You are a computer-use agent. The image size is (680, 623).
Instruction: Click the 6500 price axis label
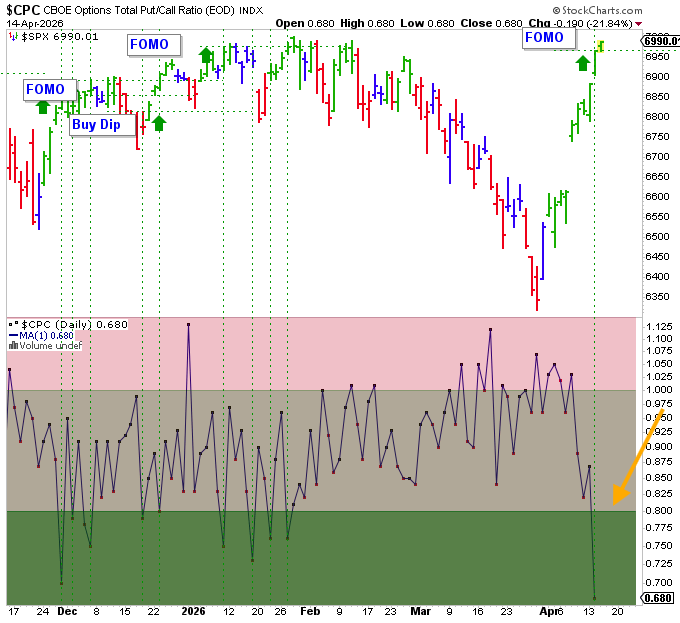(x=657, y=237)
